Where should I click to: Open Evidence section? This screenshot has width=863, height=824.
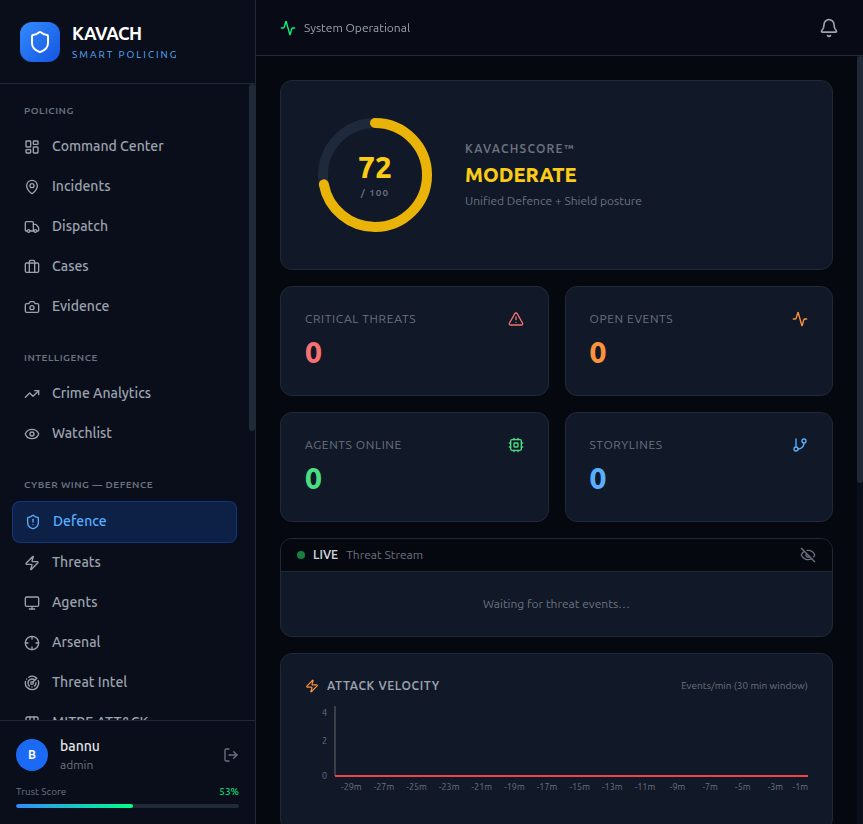coord(124,307)
